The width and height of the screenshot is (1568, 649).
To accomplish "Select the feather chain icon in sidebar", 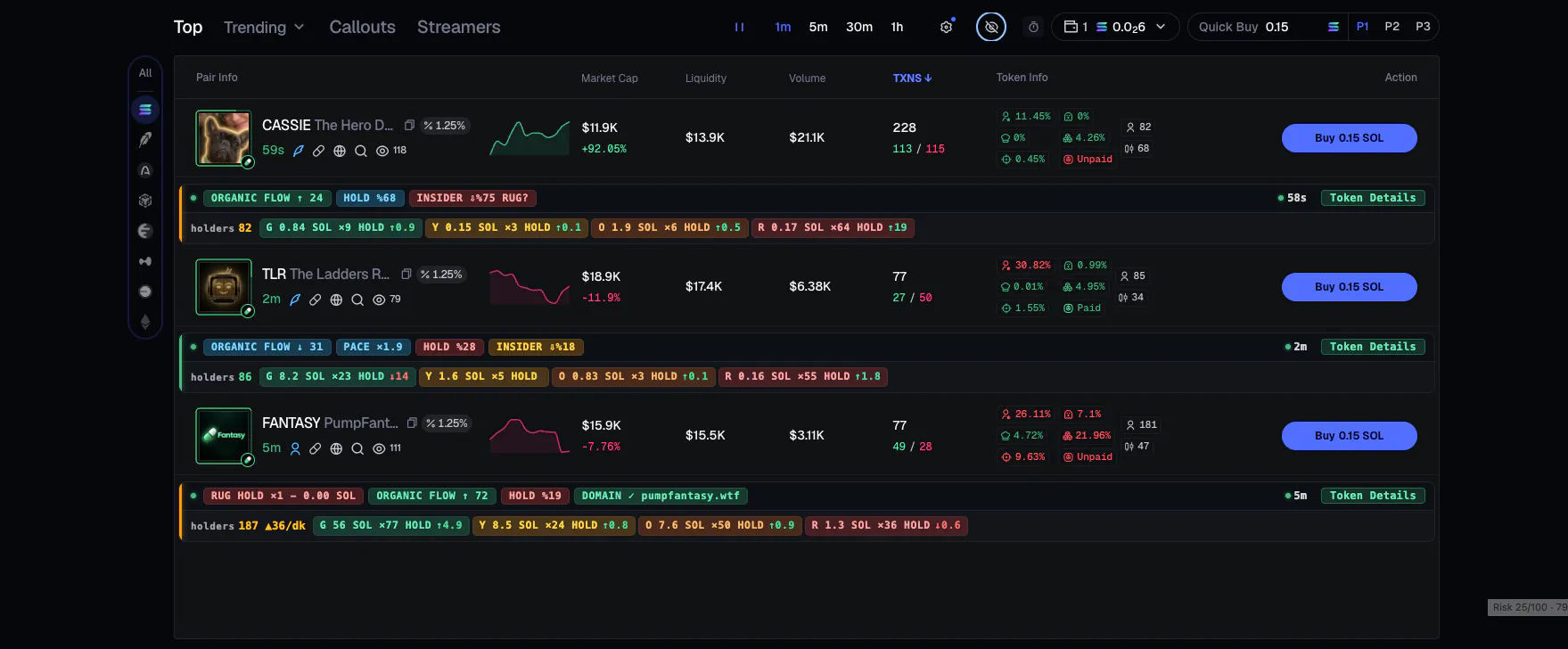I will pyautogui.click(x=145, y=140).
